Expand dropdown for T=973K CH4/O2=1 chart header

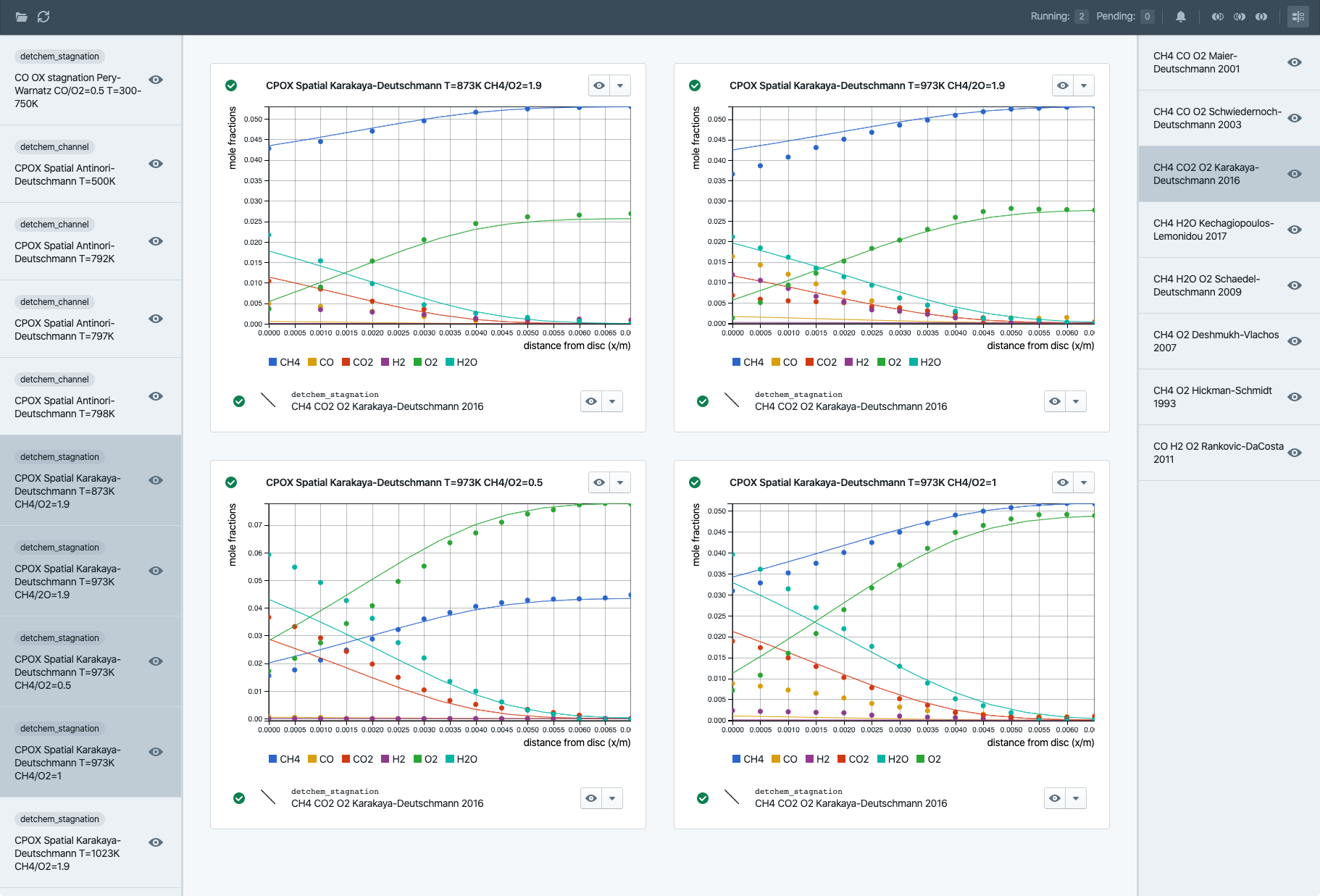(x=1084, y=482)
